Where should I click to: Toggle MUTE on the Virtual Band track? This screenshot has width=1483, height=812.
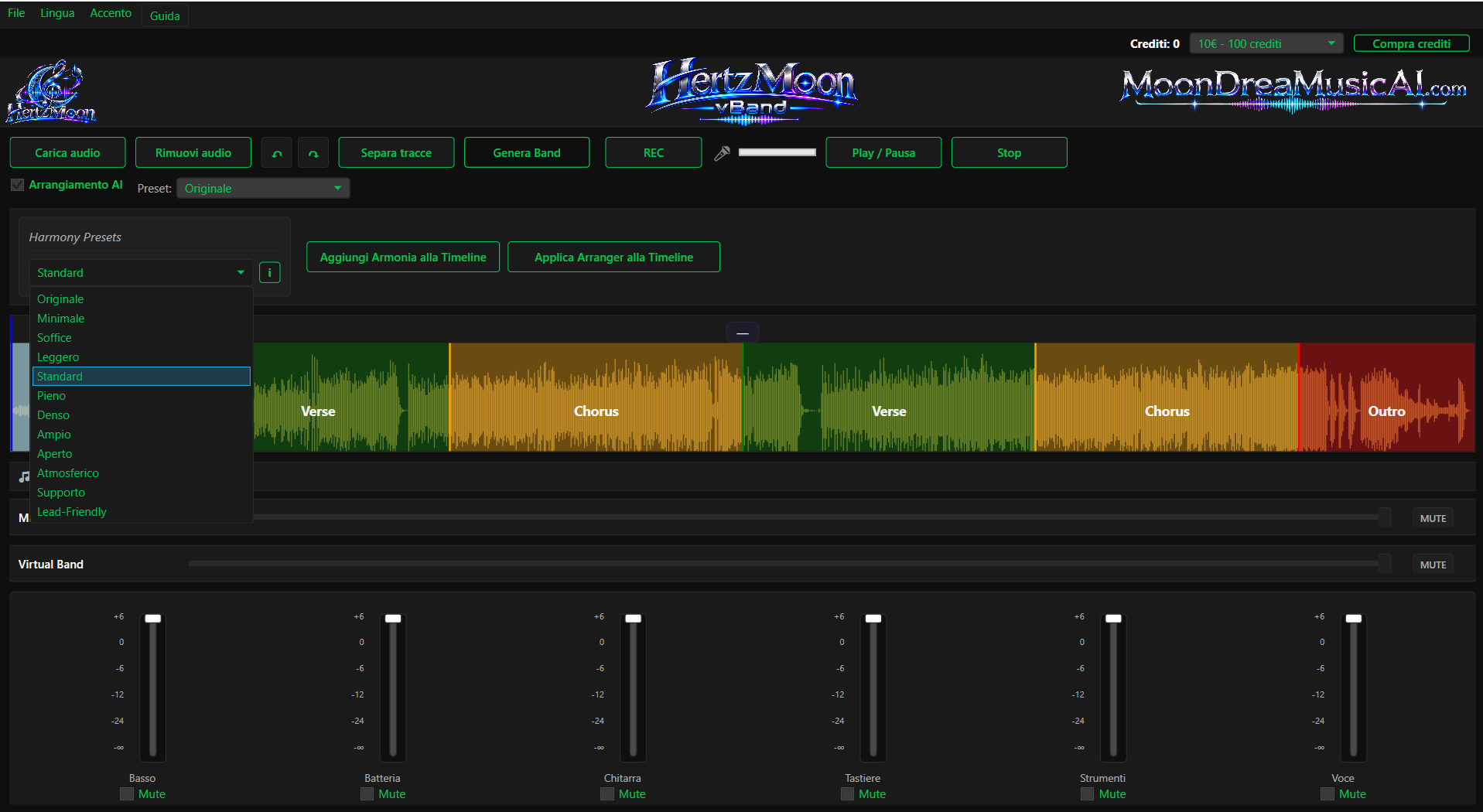click(1433, 565)
